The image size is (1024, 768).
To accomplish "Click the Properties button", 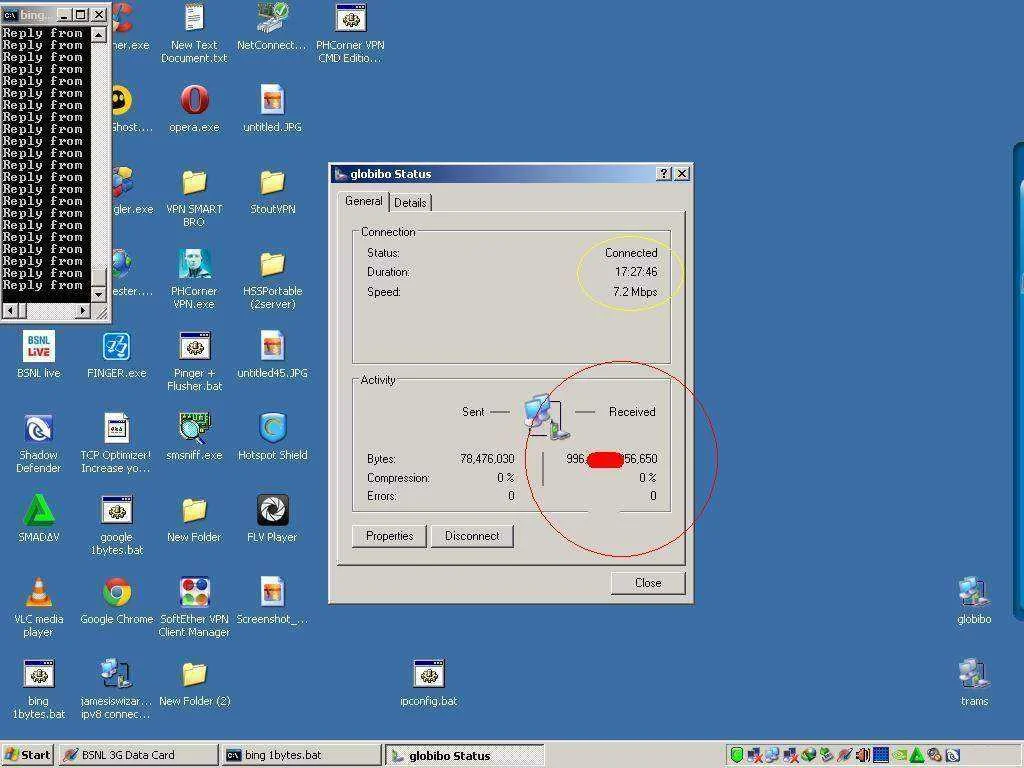I will 389,536.
